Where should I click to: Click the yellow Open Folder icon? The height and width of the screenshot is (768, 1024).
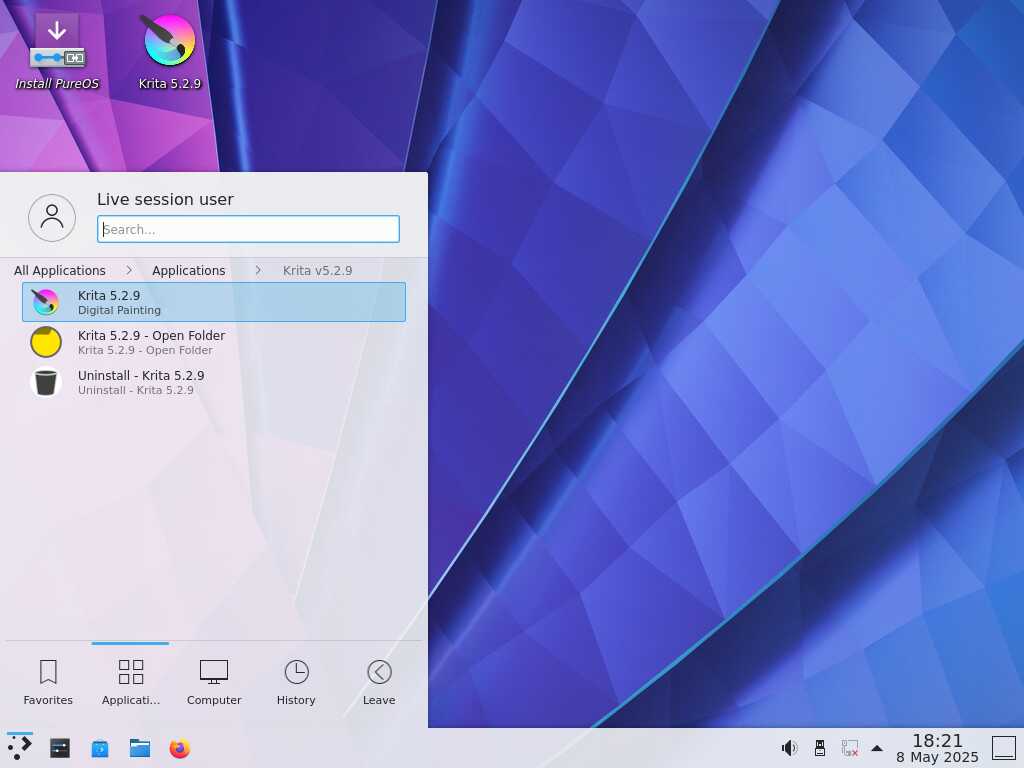click(x=46, y=342)
